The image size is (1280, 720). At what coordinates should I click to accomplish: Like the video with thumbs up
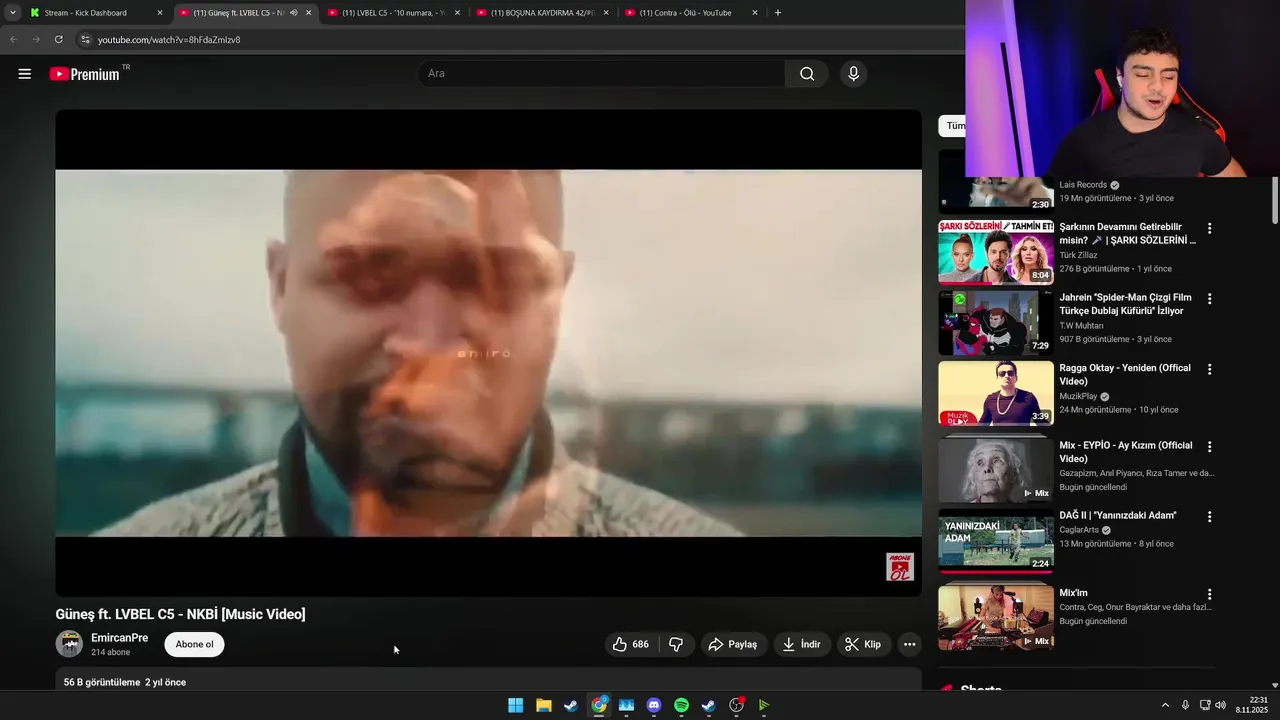[x=632, y=644]
